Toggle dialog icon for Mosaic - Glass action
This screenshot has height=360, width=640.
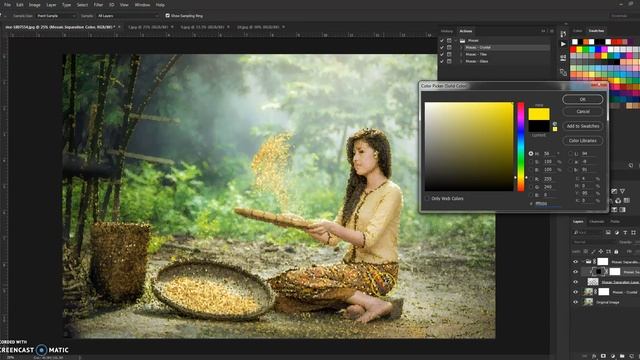pyautogui.click(x=449, y=61)
